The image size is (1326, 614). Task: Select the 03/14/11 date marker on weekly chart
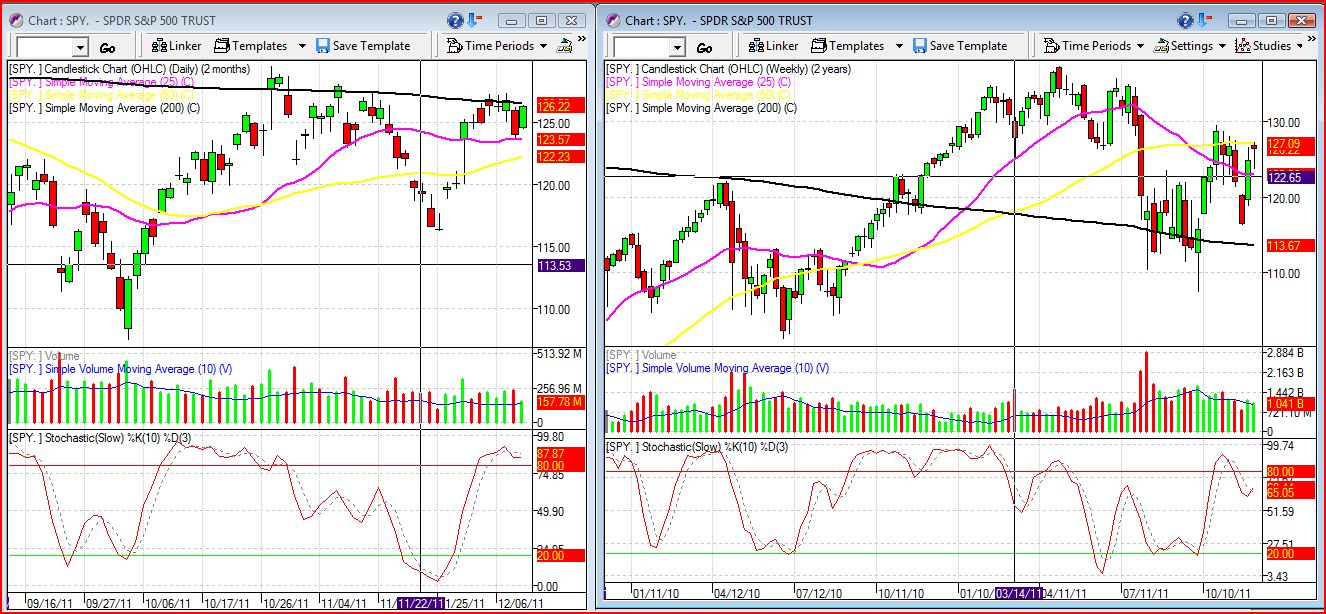tap(1018, 593)
